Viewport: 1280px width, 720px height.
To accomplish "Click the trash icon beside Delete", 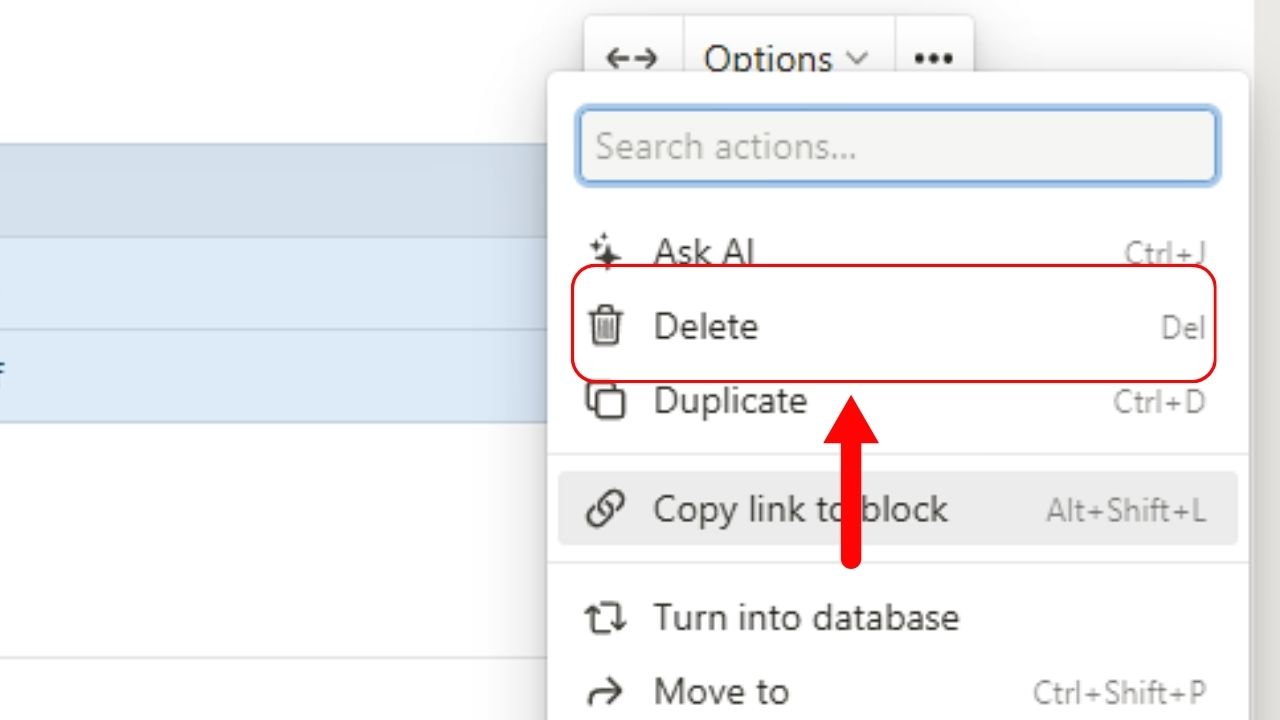I will coord(605,325).
